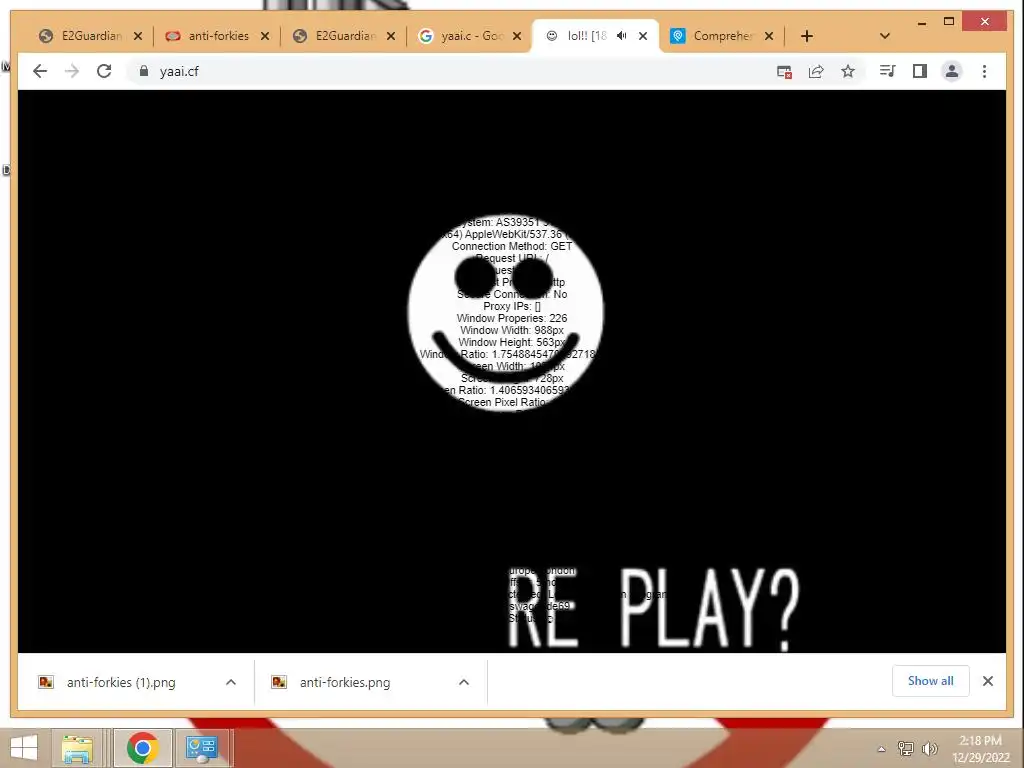Click the Chrome taskbar icon

click(142, 748)
